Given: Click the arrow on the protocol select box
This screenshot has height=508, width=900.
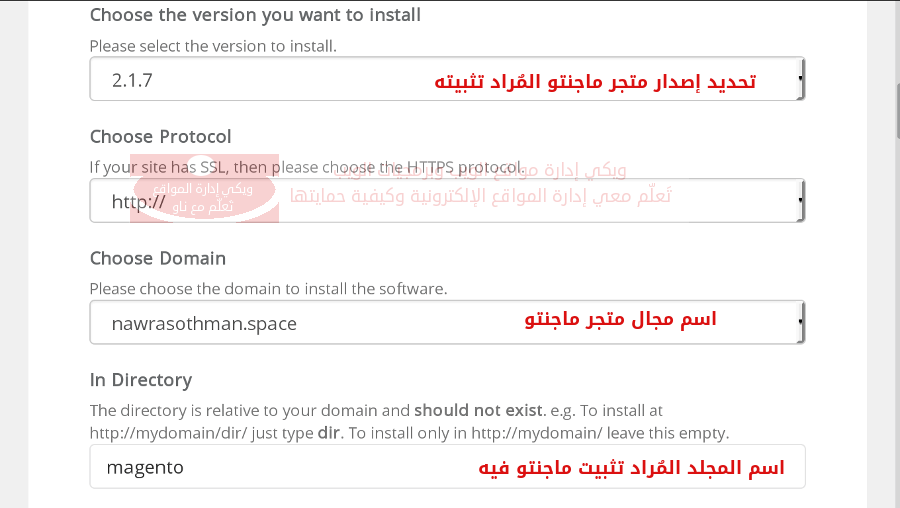Looking at the screenshot, I should [802, 201].
